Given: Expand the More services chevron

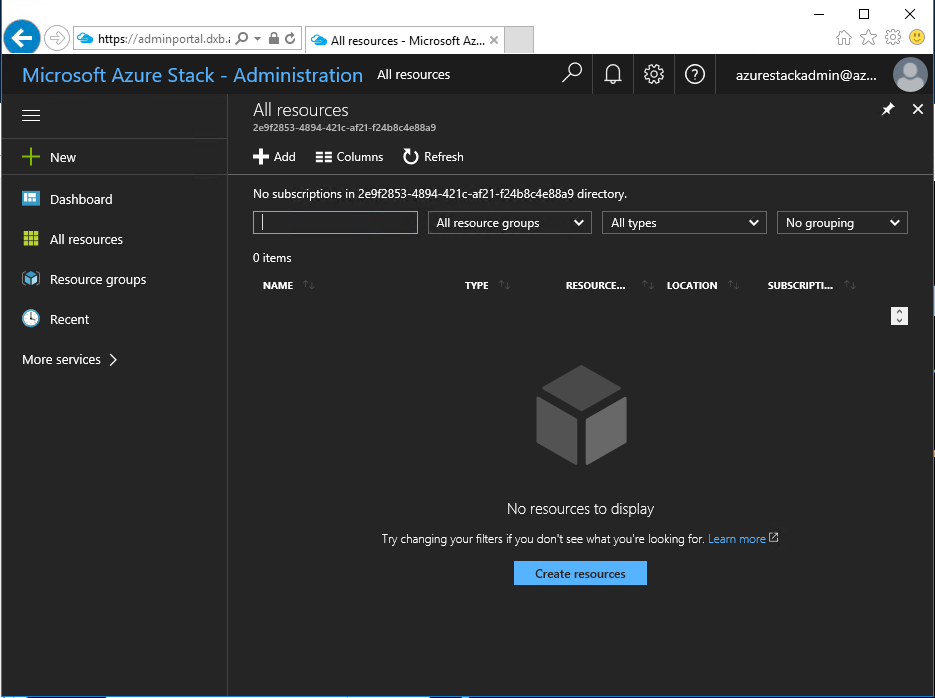Looking at the screenshot, I should [113, 359].
